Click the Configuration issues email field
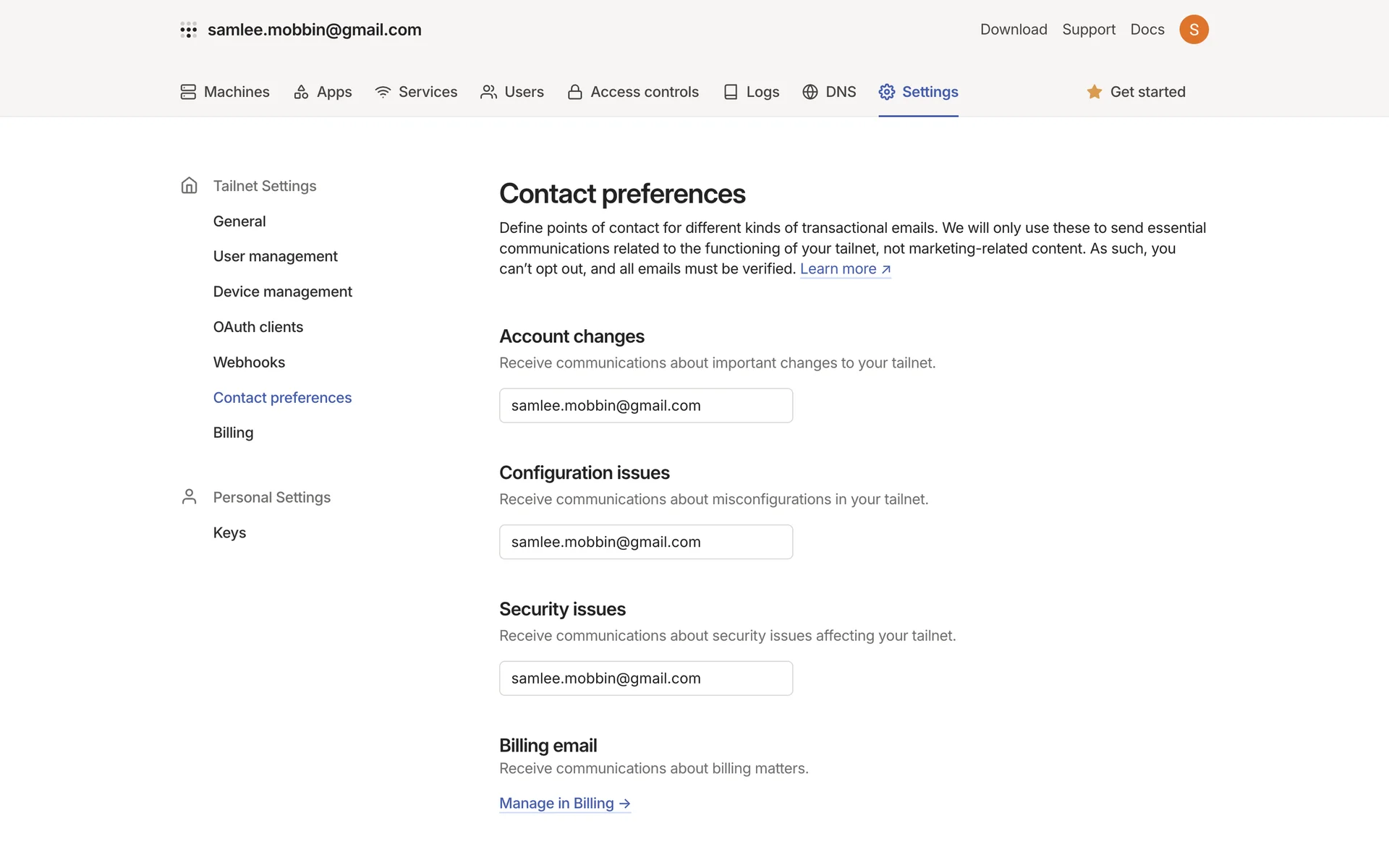 (x=645, y=542)
